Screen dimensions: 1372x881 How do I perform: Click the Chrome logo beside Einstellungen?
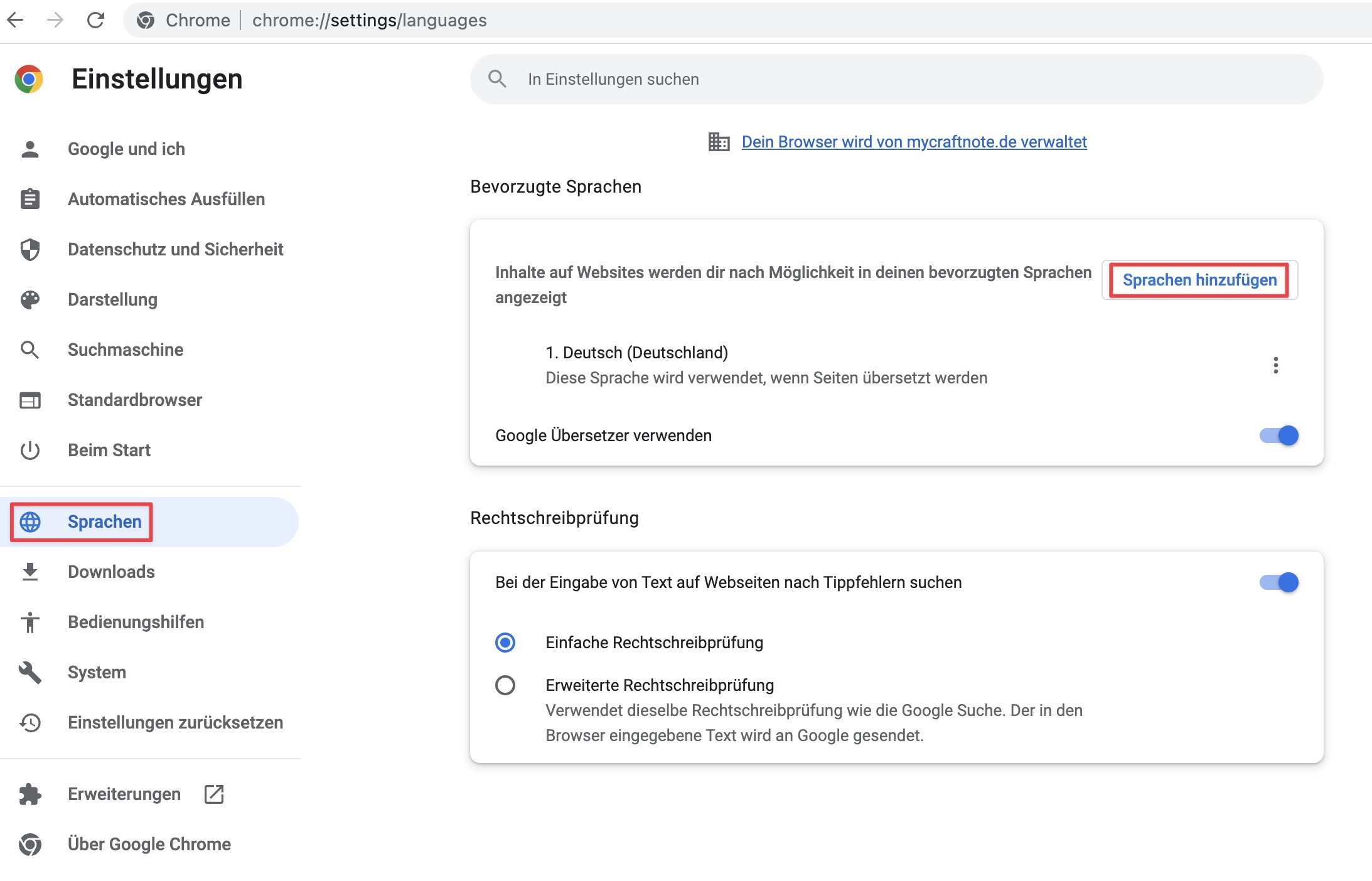click(29, 79)
